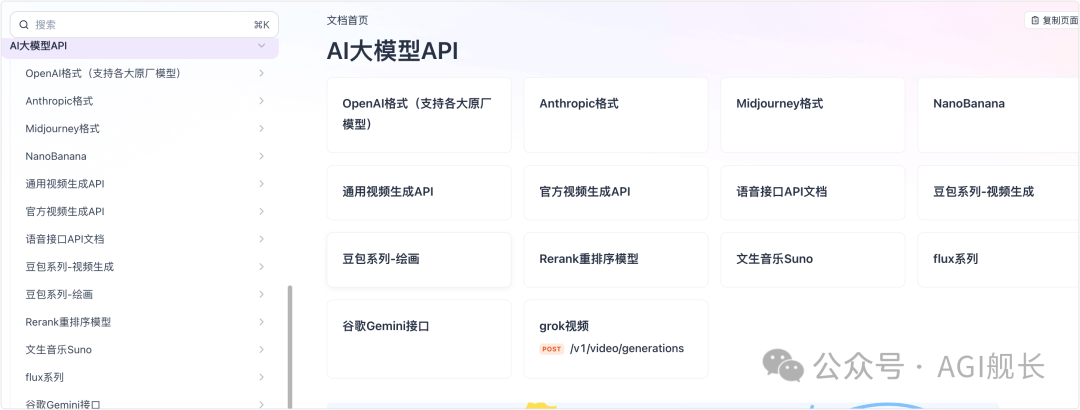Click the POST method badge
1080x410 pixels.
(x=552, y=349)
